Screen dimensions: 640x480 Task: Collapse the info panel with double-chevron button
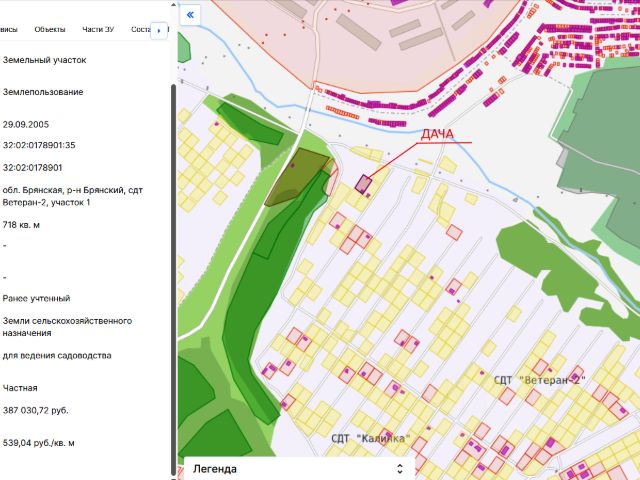click(190, 15)
